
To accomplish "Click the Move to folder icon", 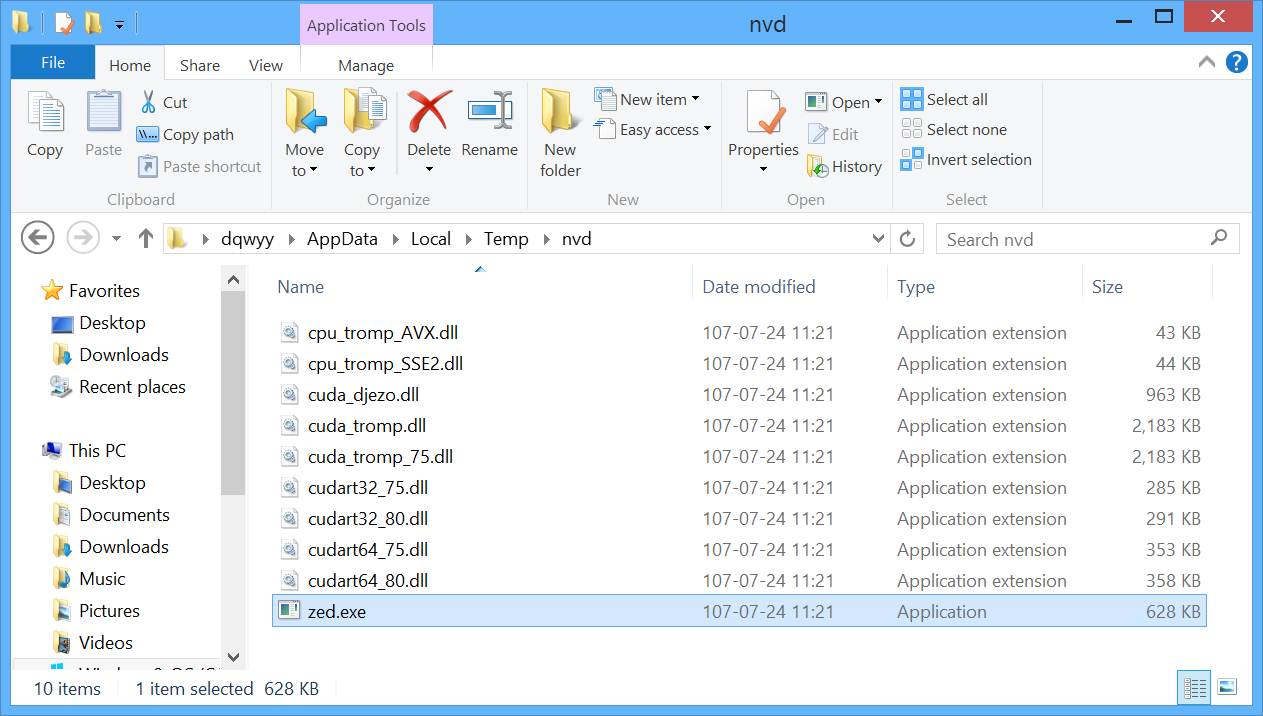I will click(x=305, y=111).
